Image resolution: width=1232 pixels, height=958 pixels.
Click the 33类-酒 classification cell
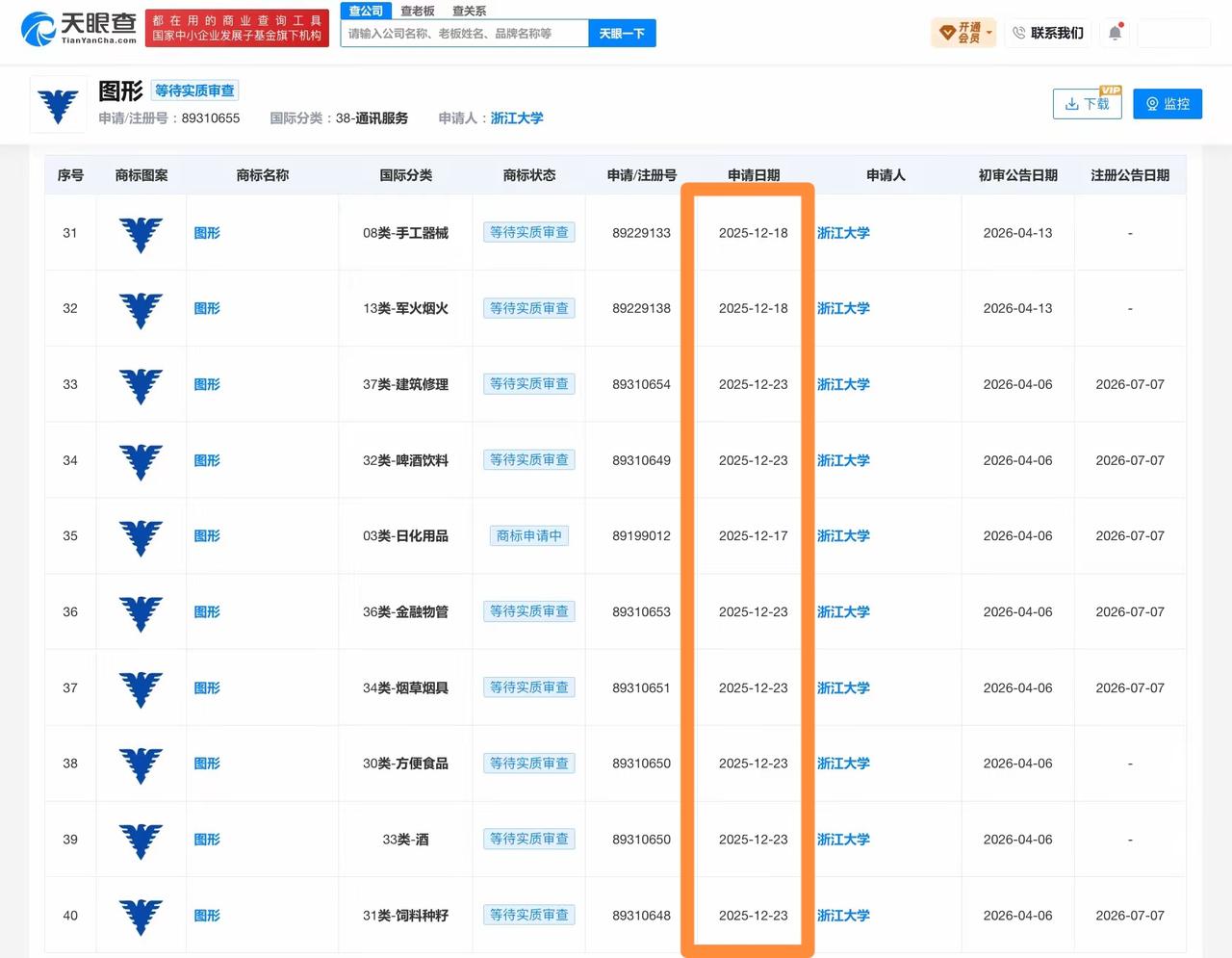[x=405, y=840]
